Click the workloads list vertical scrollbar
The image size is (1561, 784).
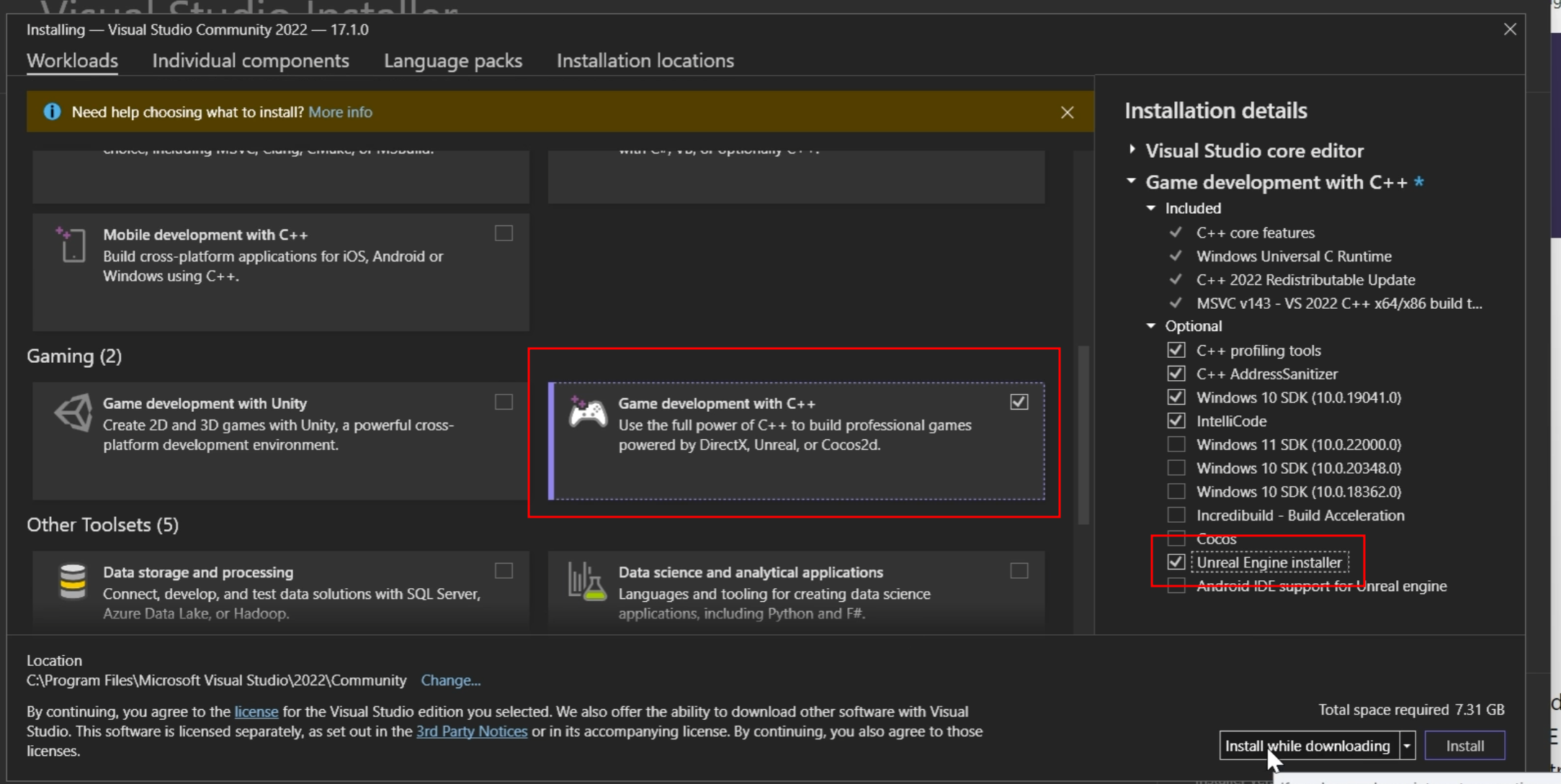pyautogui.click(x=1083, y=435)
